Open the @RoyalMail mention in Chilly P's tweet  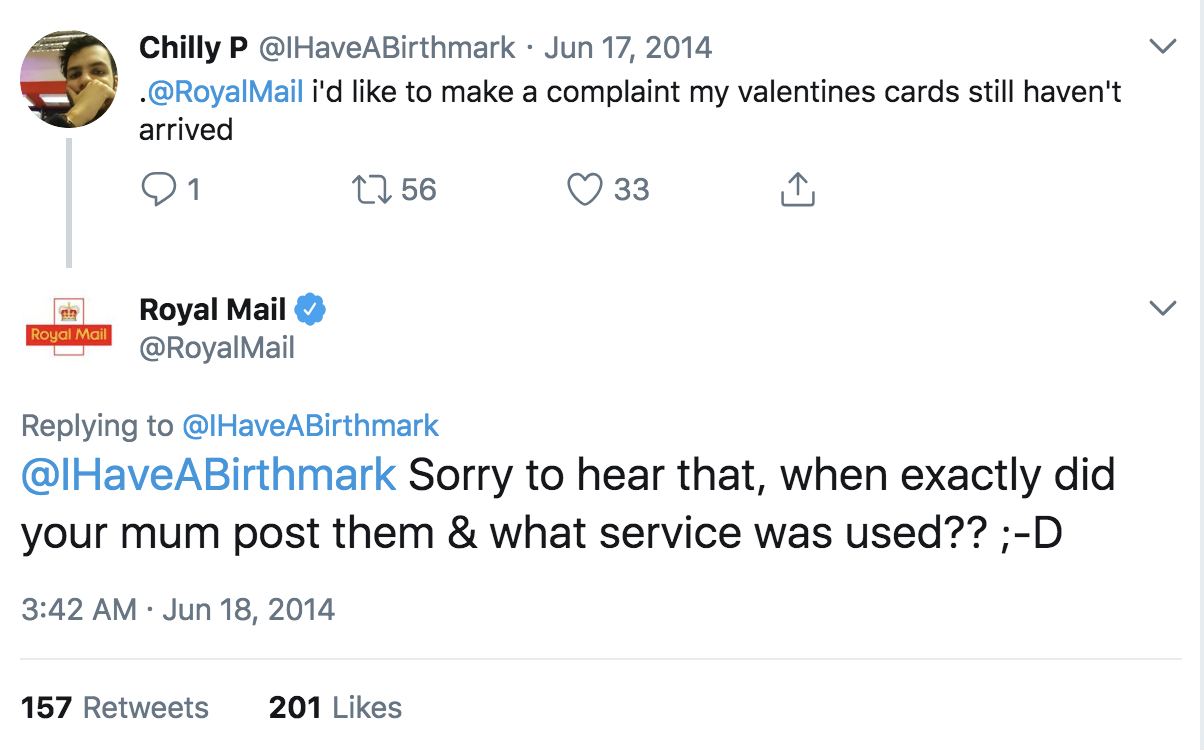[225, 91]
